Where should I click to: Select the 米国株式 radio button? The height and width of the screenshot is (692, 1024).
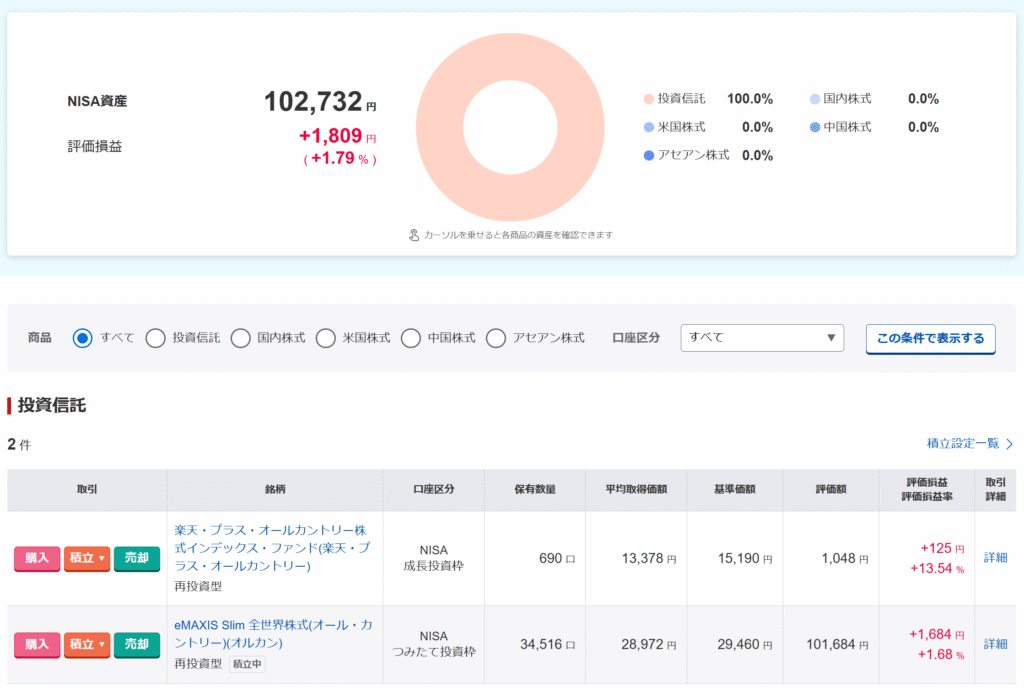coord(326,338)
